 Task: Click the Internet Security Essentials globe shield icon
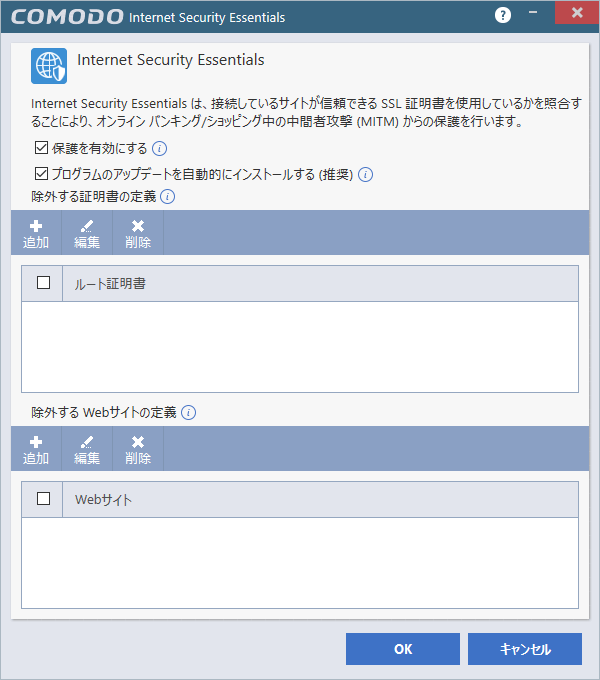click(x=49, y=66)
